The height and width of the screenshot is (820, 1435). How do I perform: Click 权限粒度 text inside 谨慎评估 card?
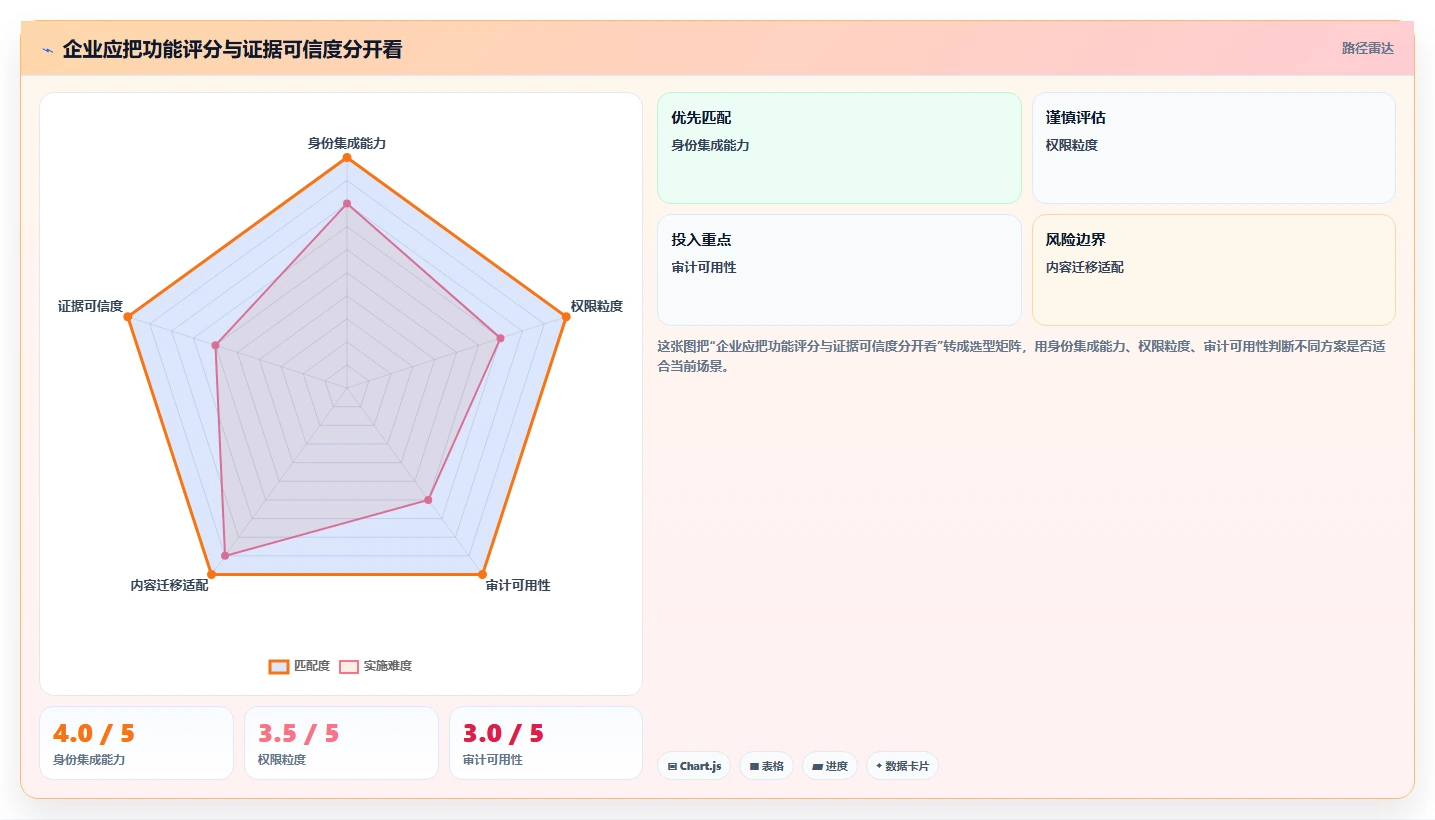pyautogui.click(x=1072, y=145)
